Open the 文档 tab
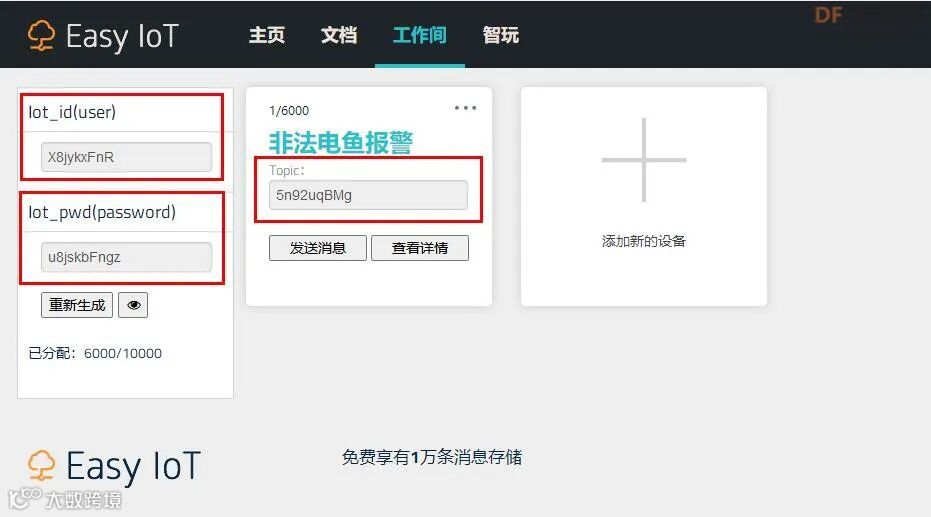 (339, 35)
